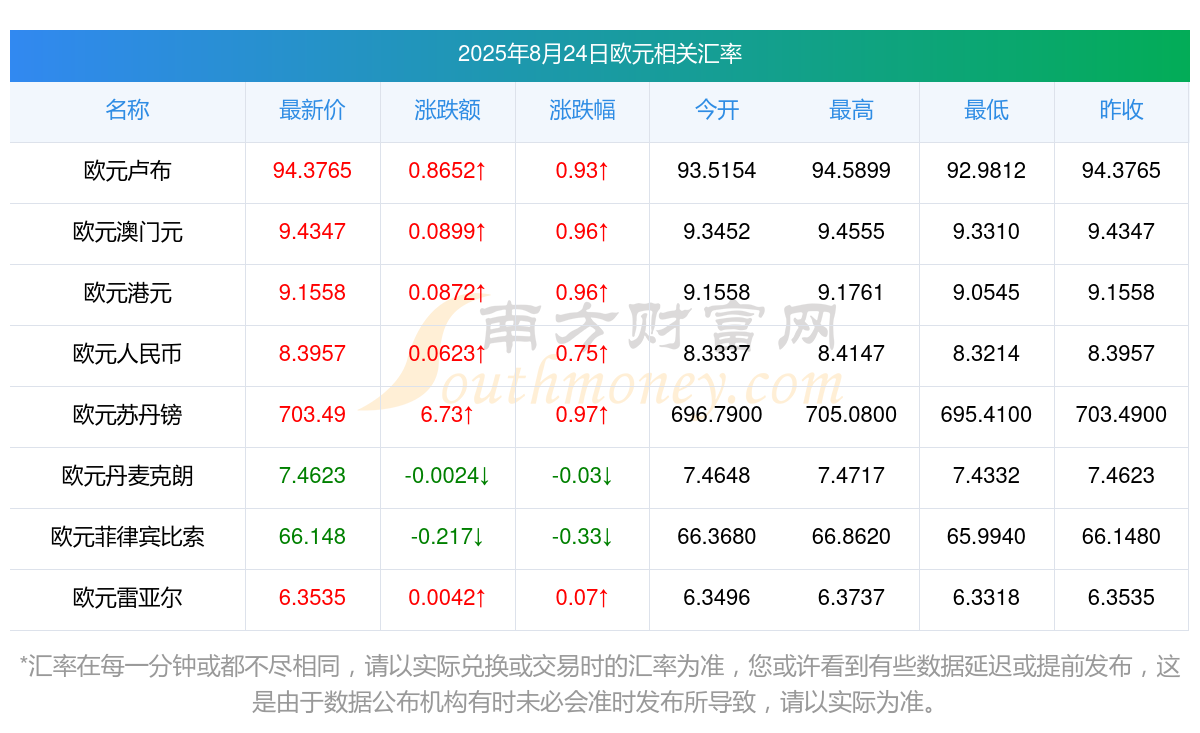1200x733 pixels.
Task: Click the 欧元雷亚尔 row name
Action: tap(127, 598)
